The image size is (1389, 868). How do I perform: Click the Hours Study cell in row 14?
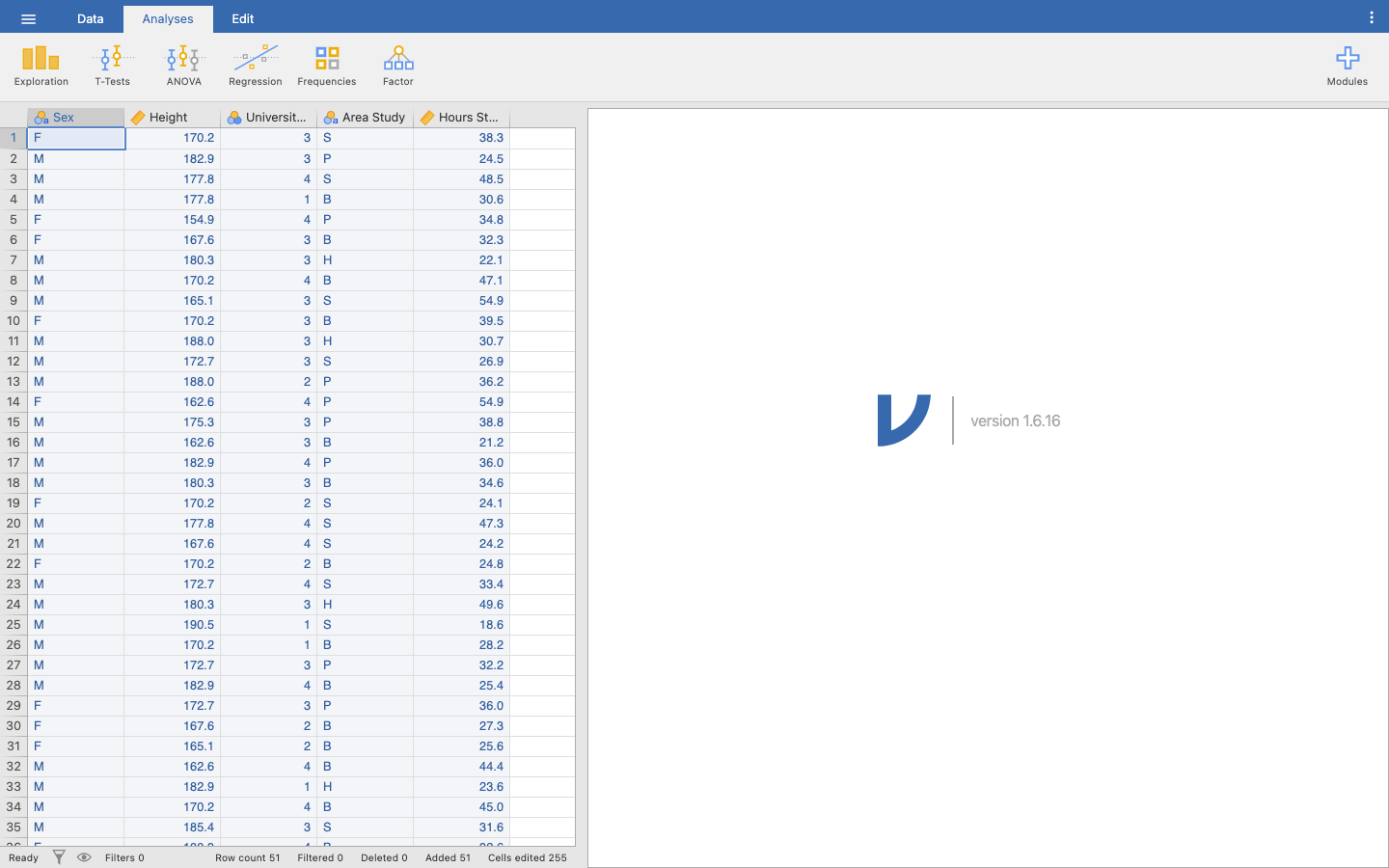tap(462, 402)
